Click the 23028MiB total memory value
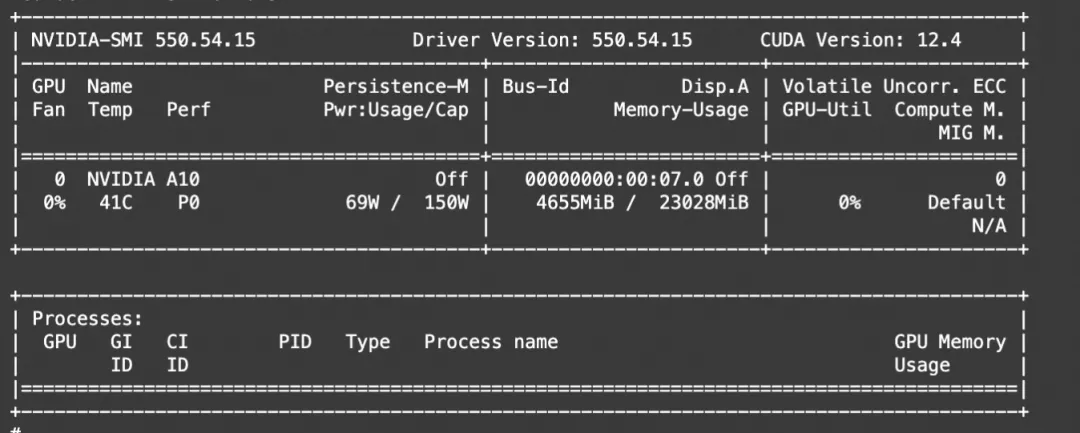This screenshot has width=1080, height=433. click(x=704, y=202)
